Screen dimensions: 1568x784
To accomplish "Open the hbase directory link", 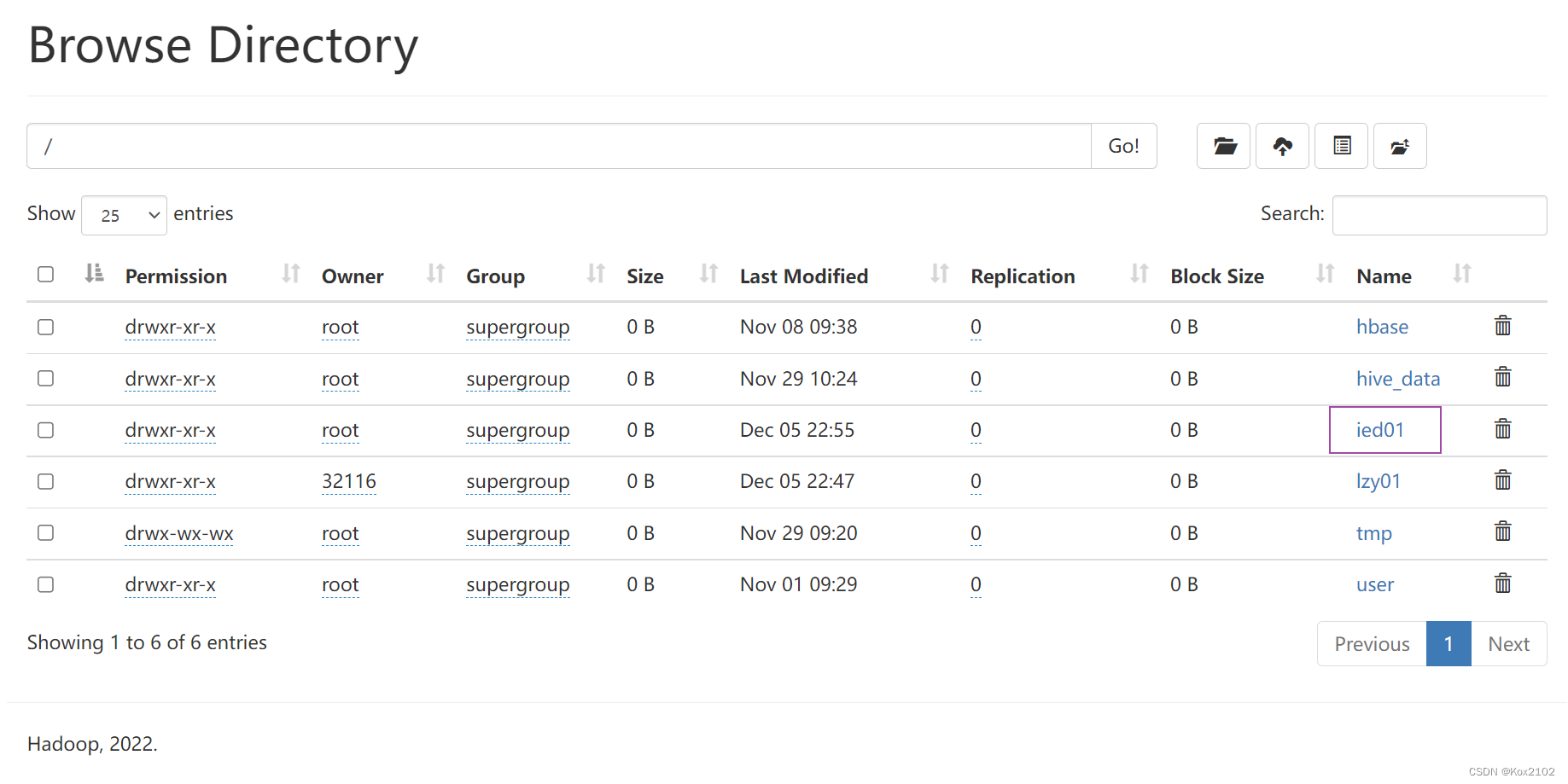I will pos(1382,327).
